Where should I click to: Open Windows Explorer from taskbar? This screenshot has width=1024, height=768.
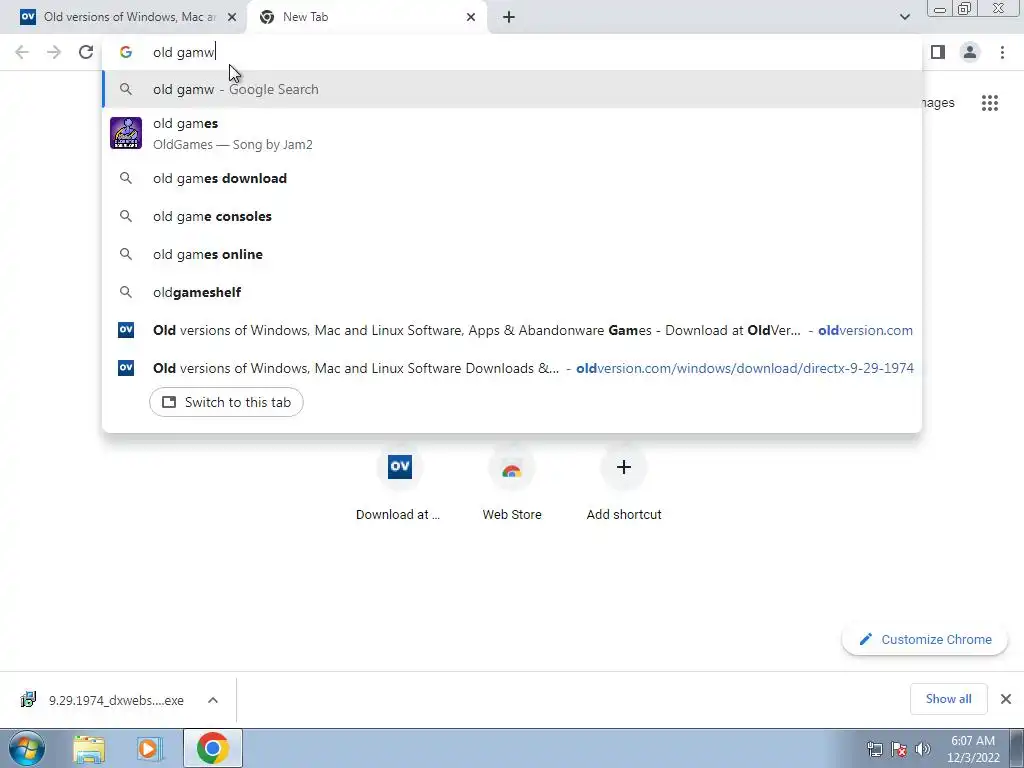coord(89,749)
